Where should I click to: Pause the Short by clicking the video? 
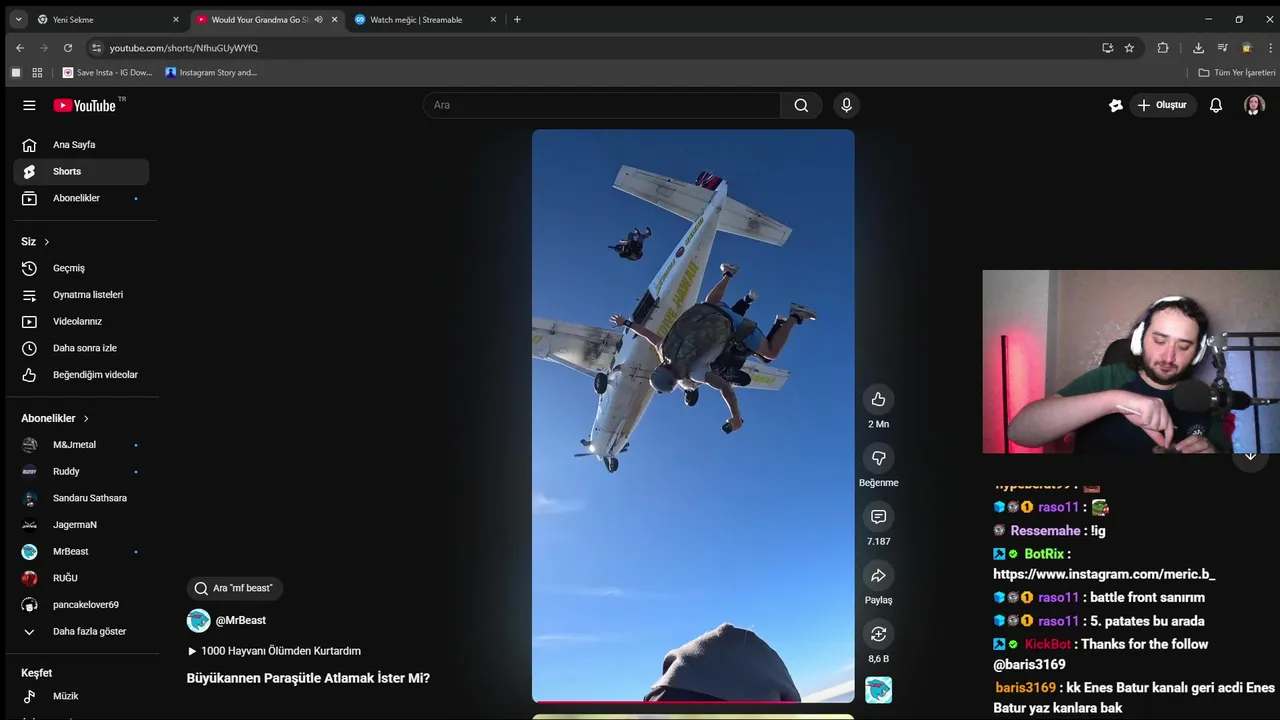(x=693, y=415)
